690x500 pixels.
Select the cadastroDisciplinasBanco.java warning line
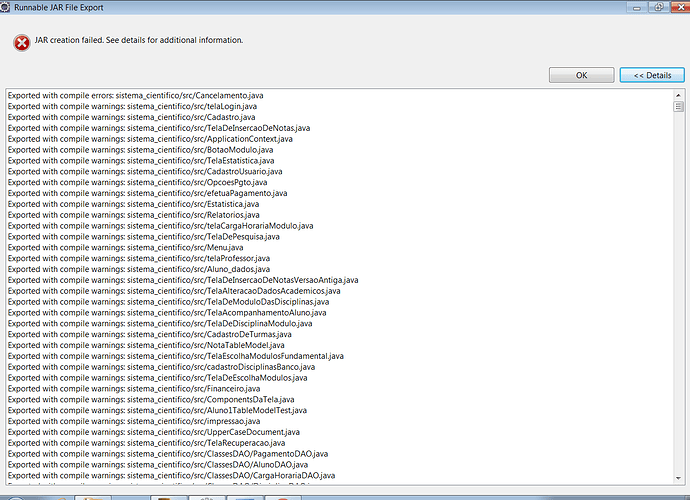click(161, 367)
